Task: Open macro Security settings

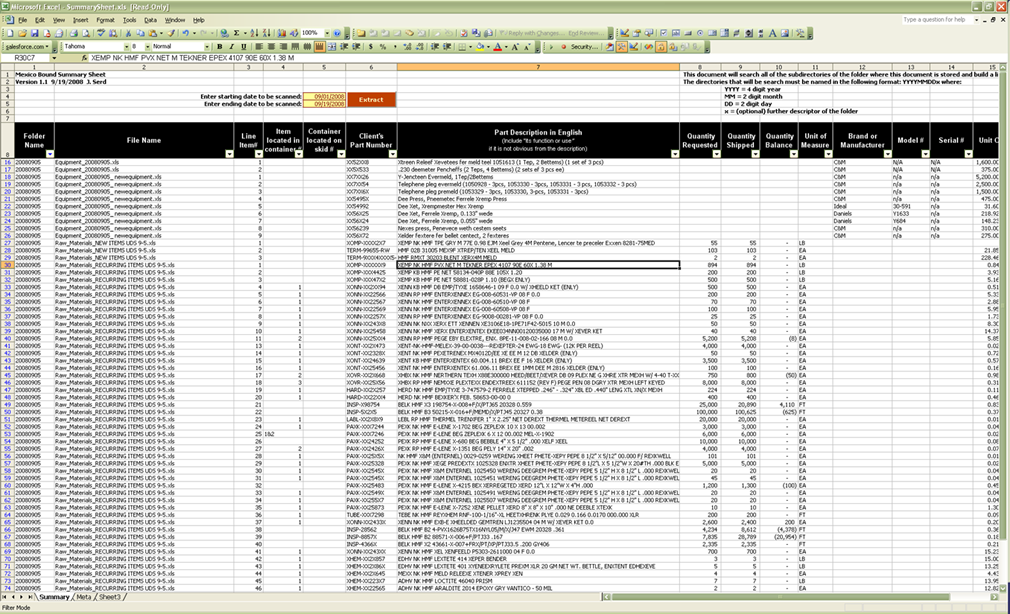Action: coord(585,46)
